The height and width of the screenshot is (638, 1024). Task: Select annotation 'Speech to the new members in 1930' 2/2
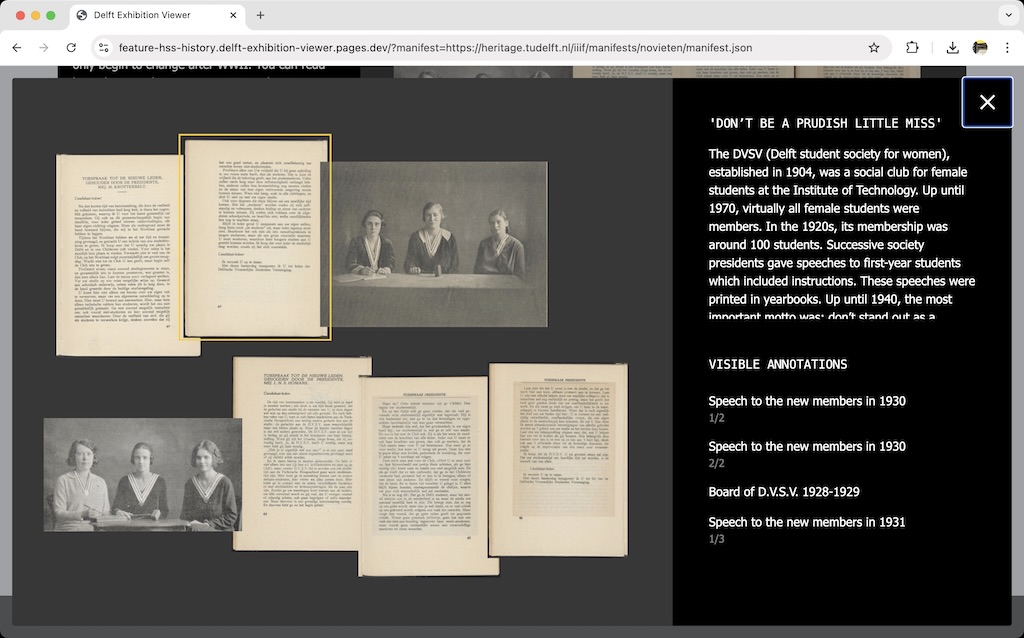pos(807,454)
